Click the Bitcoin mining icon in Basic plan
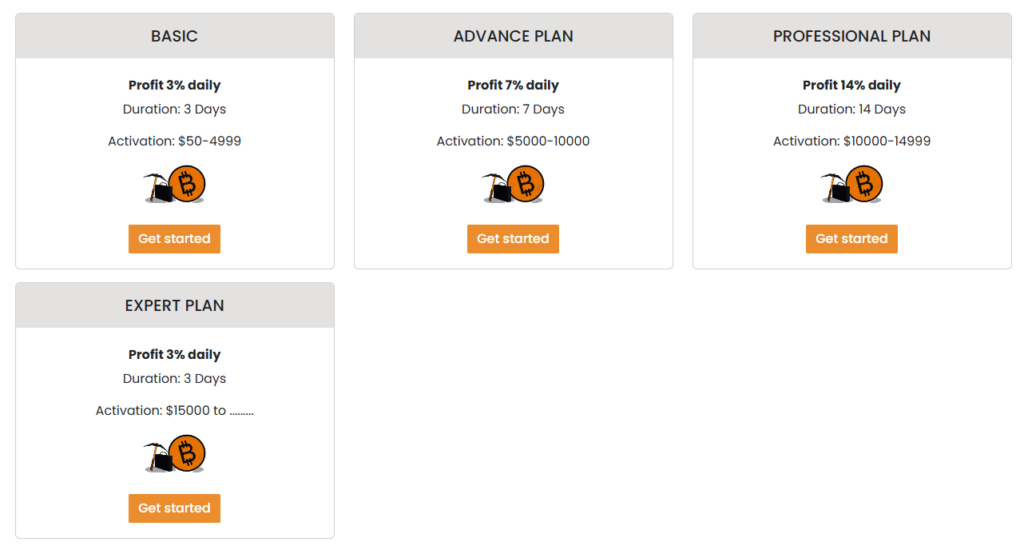 [x=175, y=185]
